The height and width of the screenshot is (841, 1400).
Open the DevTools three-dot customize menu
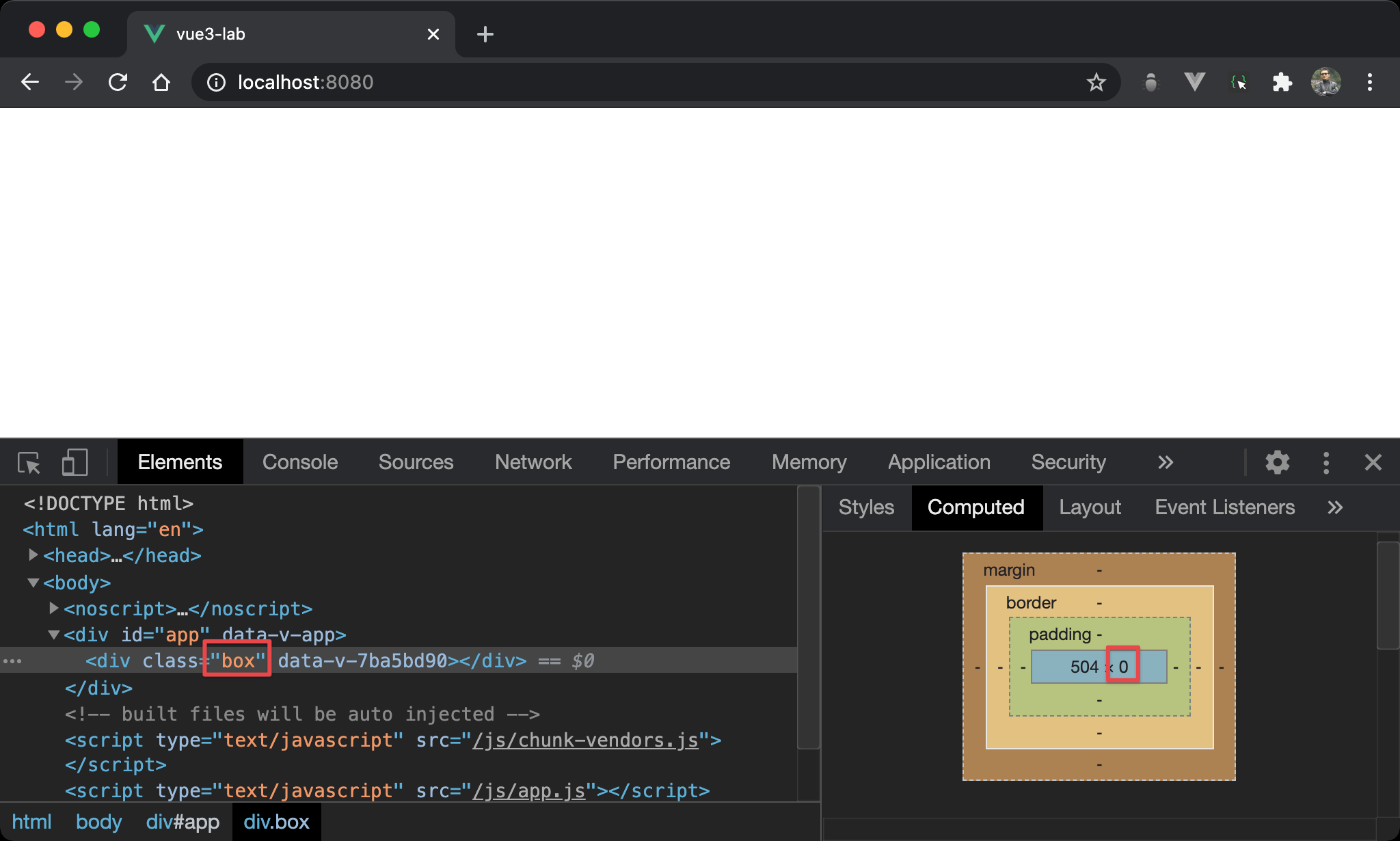pyautogui.click(x=1325, y=463)
